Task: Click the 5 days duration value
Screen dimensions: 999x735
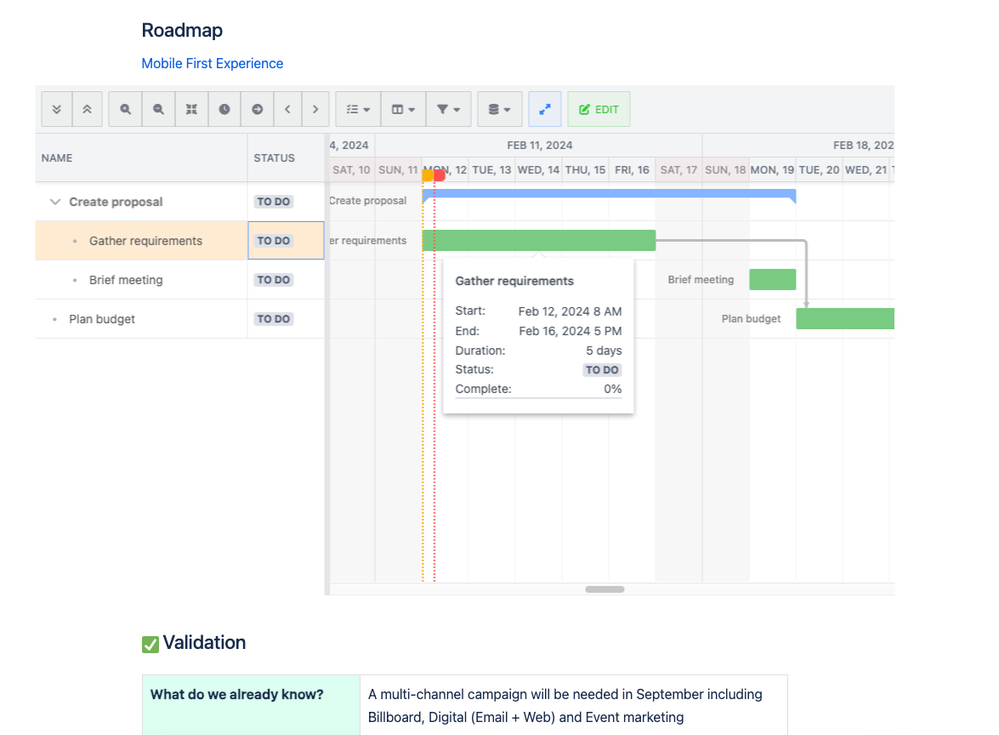Action: coord(604,351)
